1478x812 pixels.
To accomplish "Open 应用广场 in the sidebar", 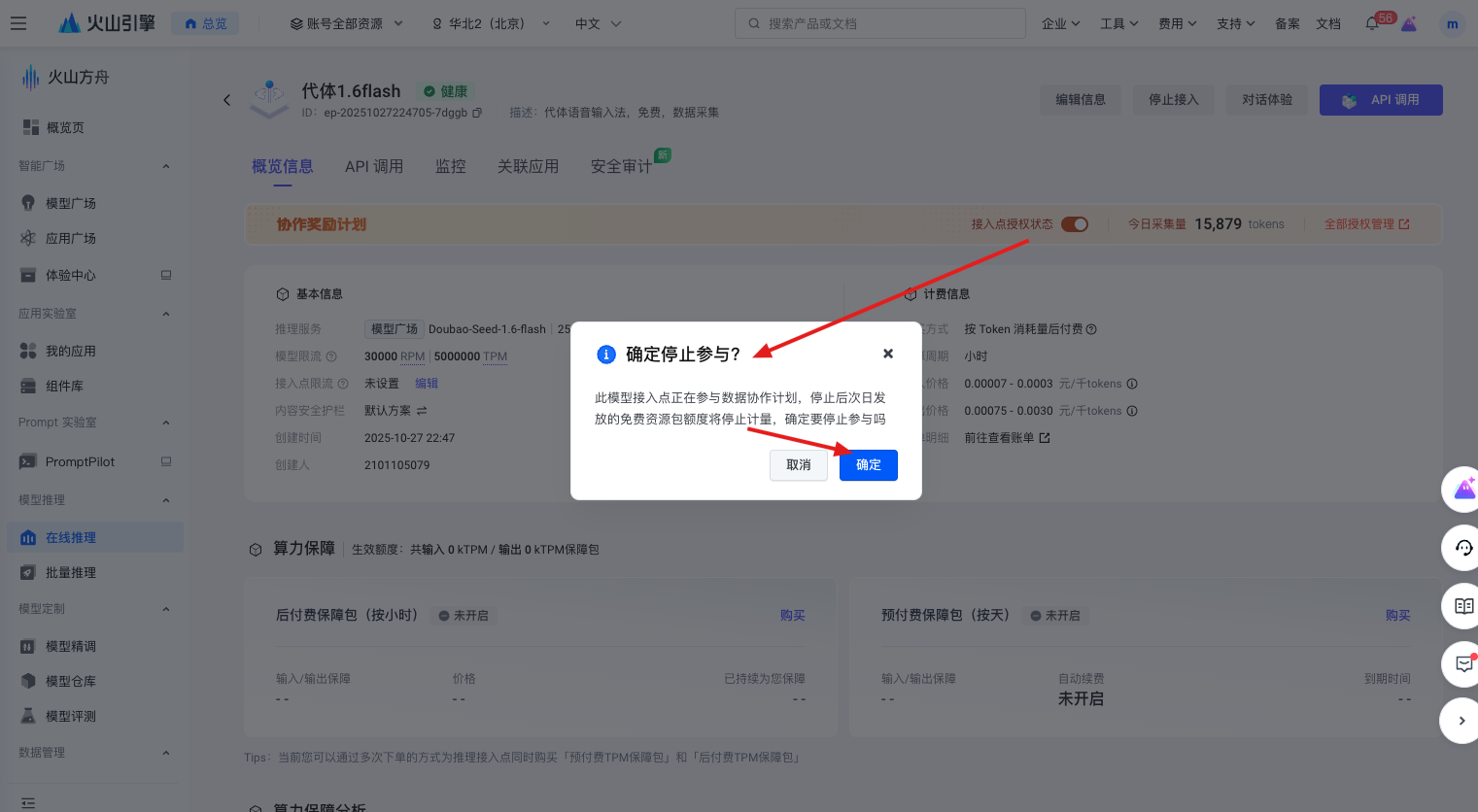I will (95, 238).
